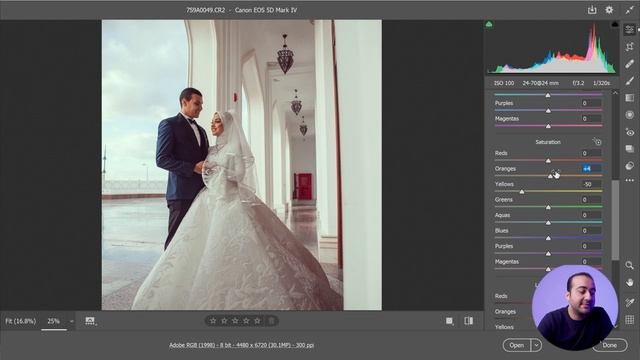Click the Luminance Oranges label
Image resolution: width=640 pixels, height=360 pixels.
(505, 312)
